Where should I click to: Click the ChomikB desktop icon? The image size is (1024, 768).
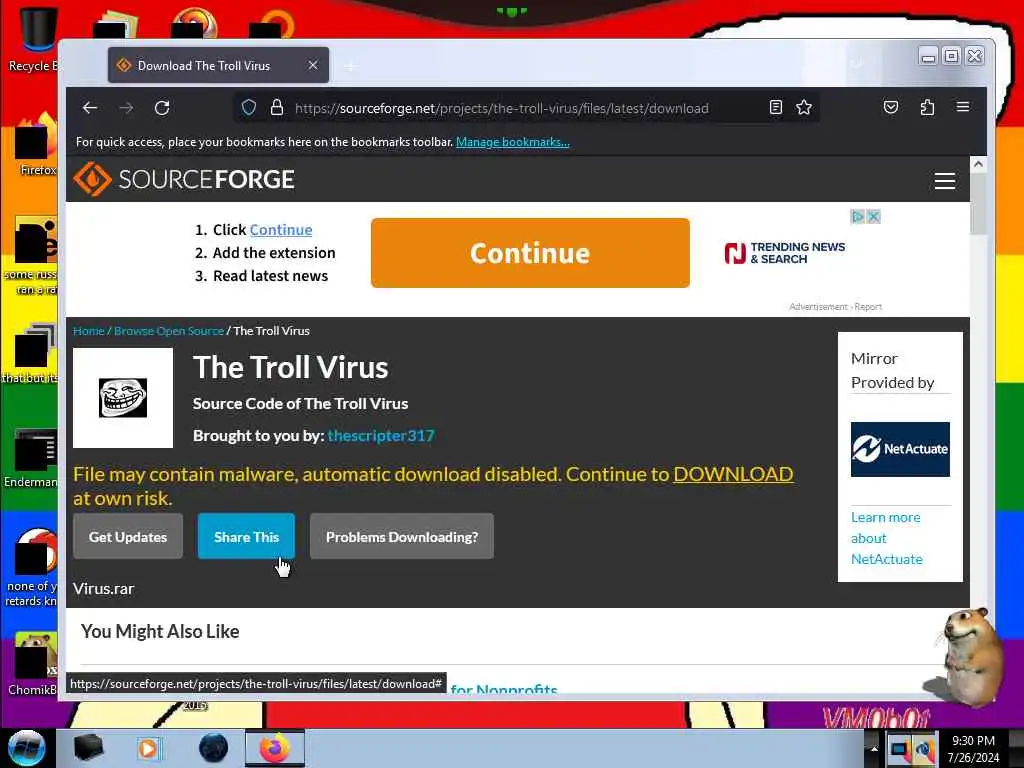(31, 664)
